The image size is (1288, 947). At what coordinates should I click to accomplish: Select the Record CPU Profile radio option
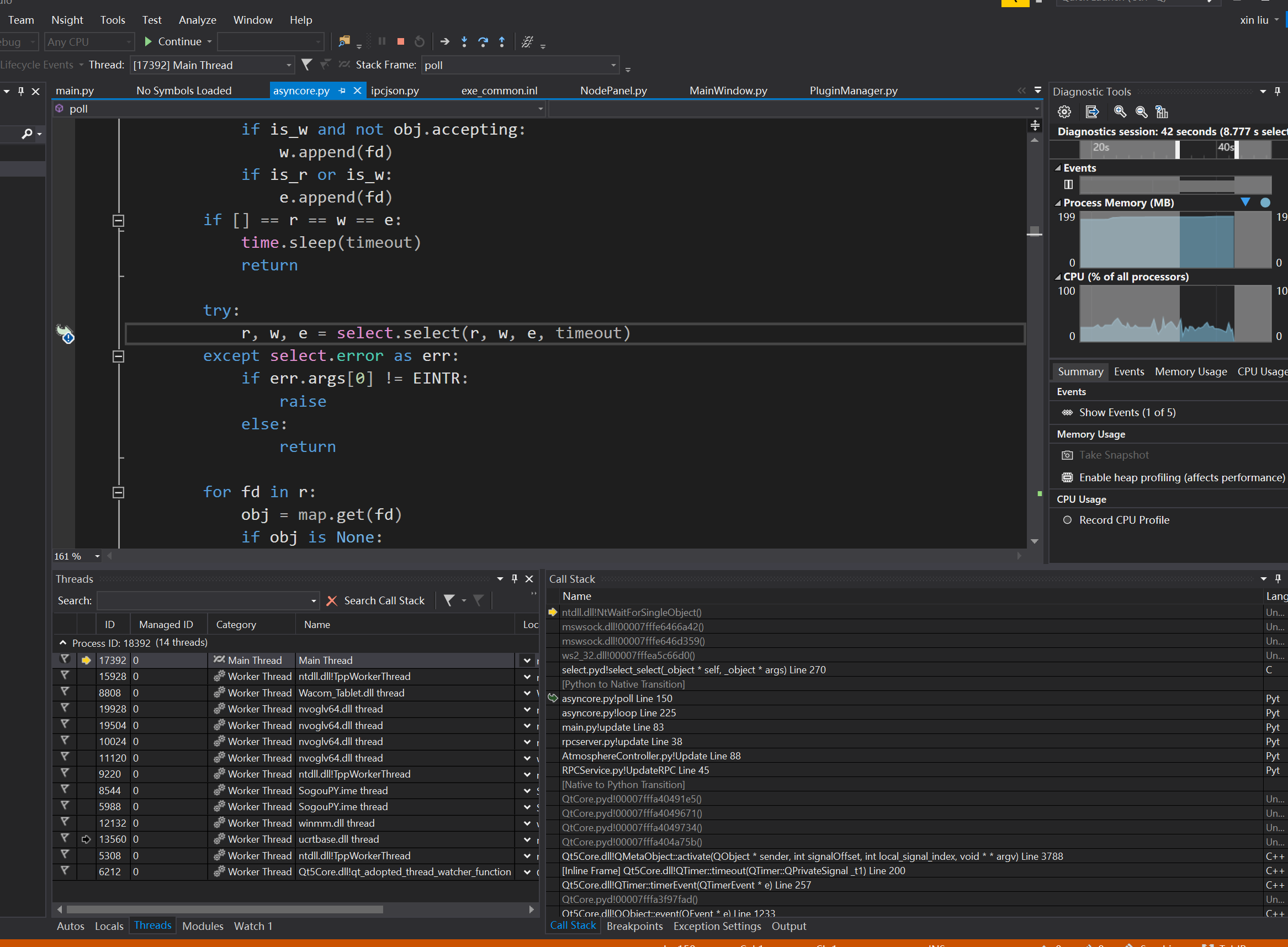pyautogui.click(x=1067, y=520)
